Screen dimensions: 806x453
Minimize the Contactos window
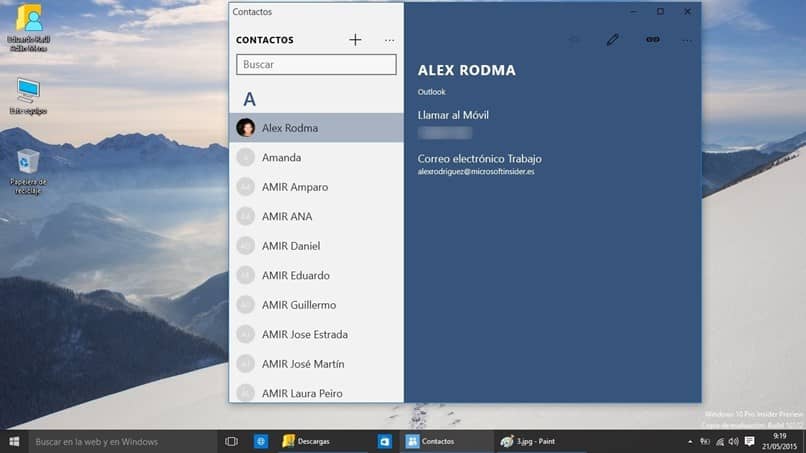(633, 11)
